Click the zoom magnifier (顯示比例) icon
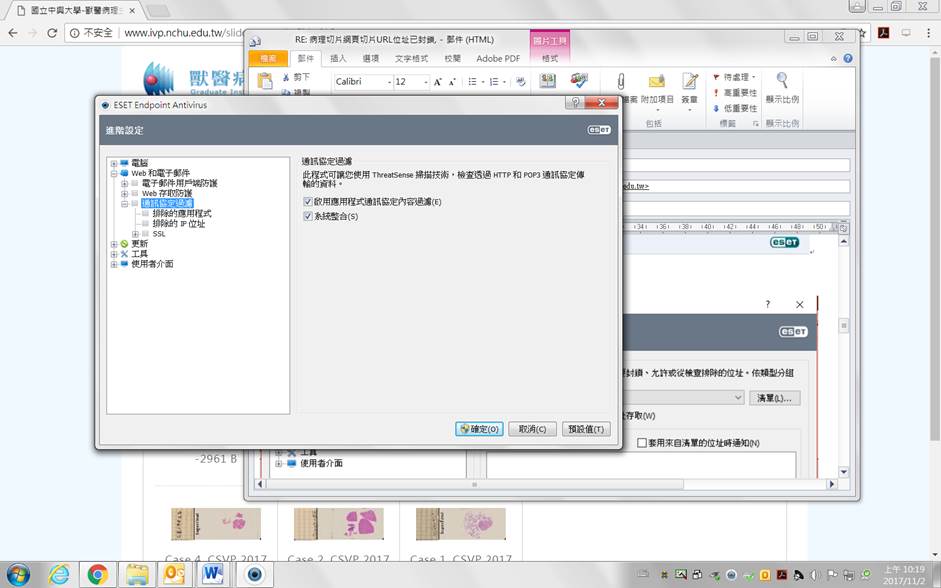Image resolution: width=941 pixels, height=588 pixels. tap(782, 82)
